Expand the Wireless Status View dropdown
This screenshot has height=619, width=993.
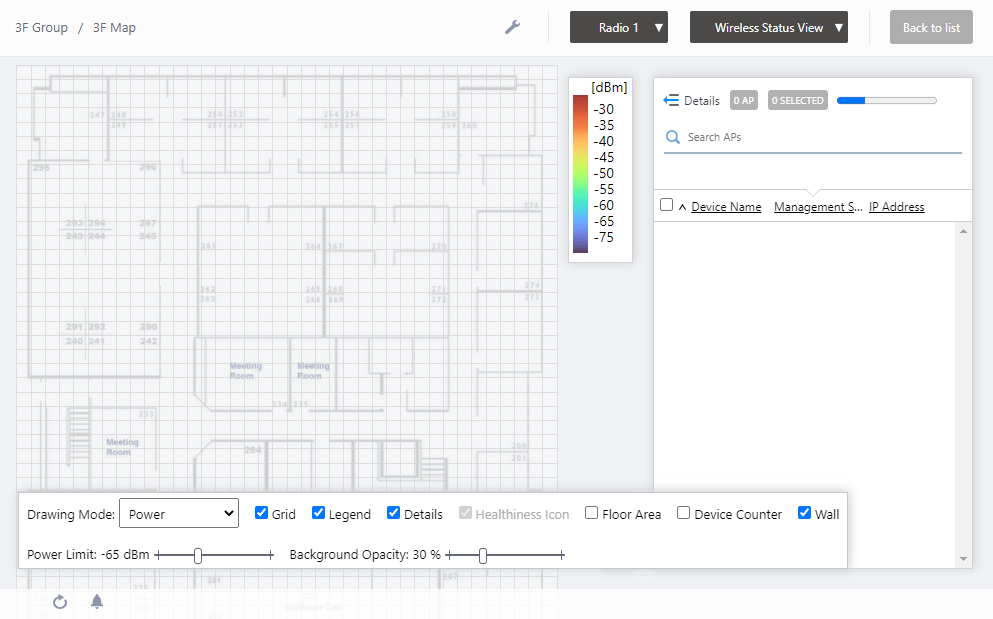pyautogui.click(x=768, y=28)
